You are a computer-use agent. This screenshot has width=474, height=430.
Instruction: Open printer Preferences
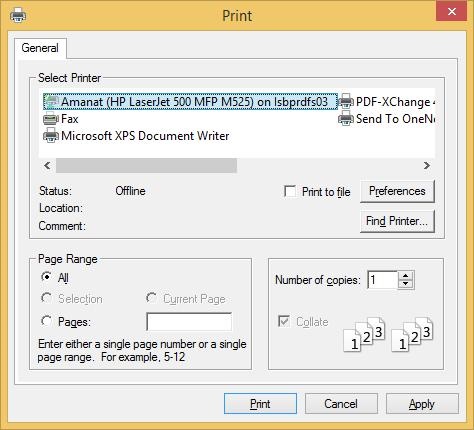tap(397, 191)
